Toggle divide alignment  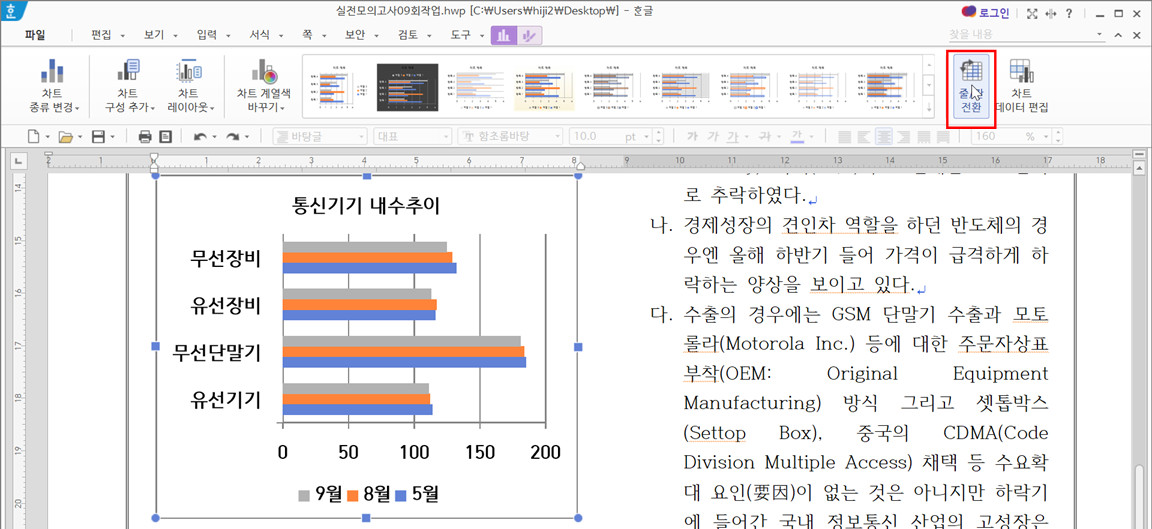943,137
